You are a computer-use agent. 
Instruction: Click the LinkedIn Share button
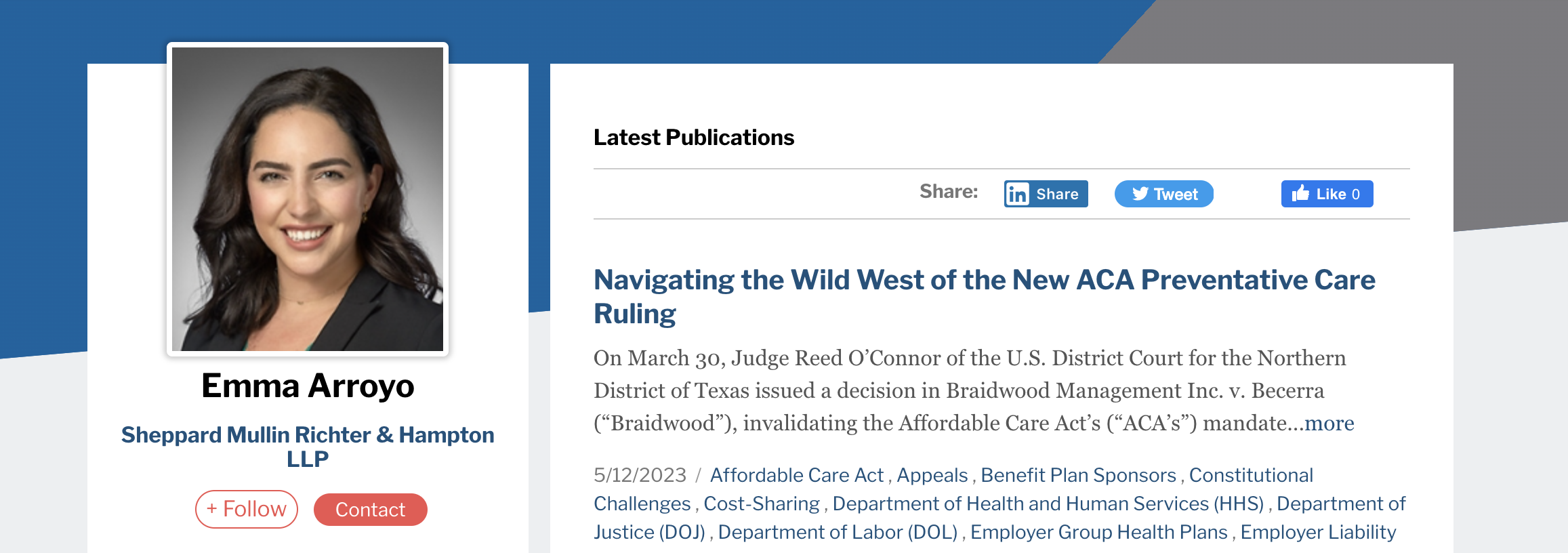[1046, 194]
